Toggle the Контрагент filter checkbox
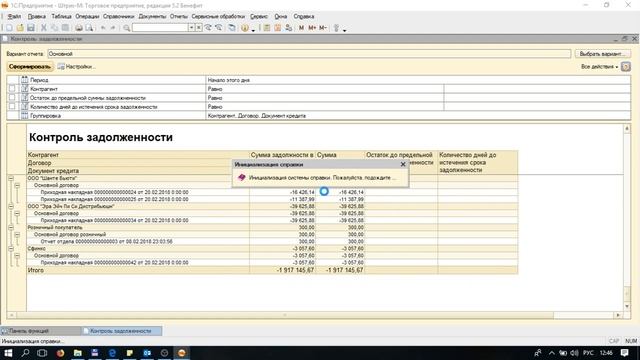This screenshot has width=640, height=360. tap(12, 89)
